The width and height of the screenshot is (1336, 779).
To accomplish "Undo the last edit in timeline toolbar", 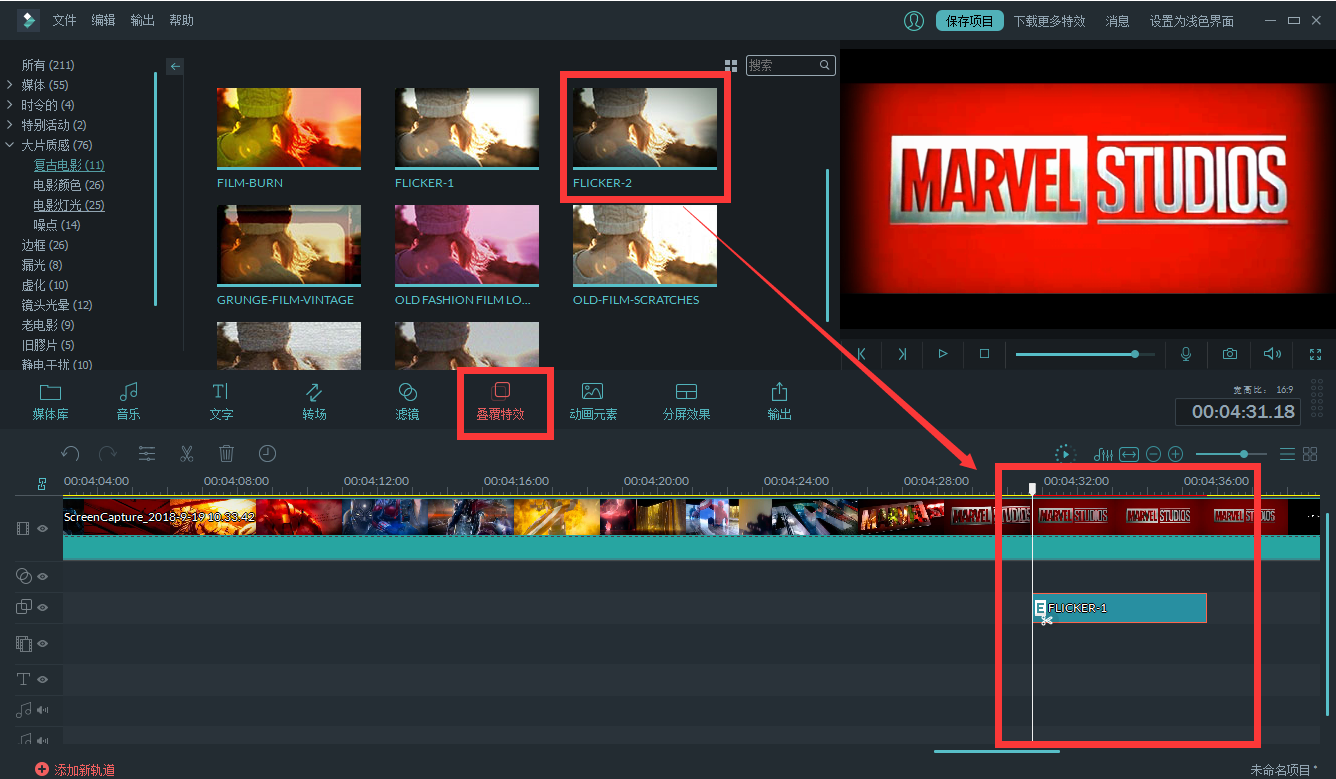I will click(70, 454).
